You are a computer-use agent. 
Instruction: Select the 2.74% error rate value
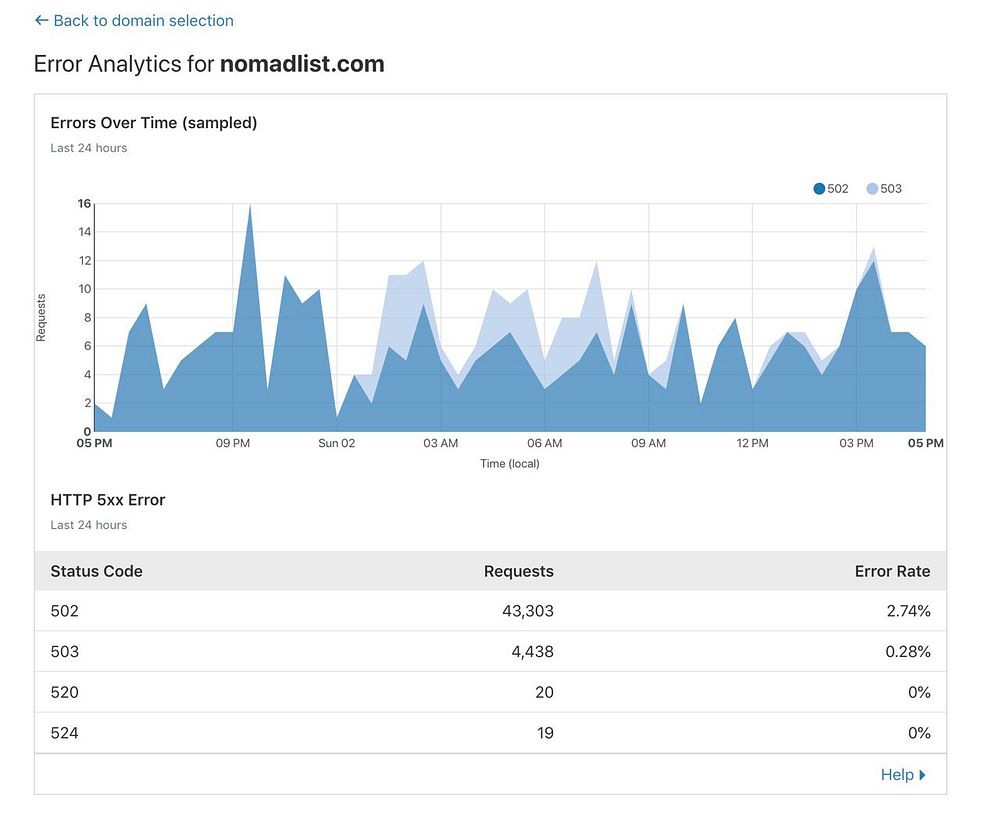(x=908, y=611)
